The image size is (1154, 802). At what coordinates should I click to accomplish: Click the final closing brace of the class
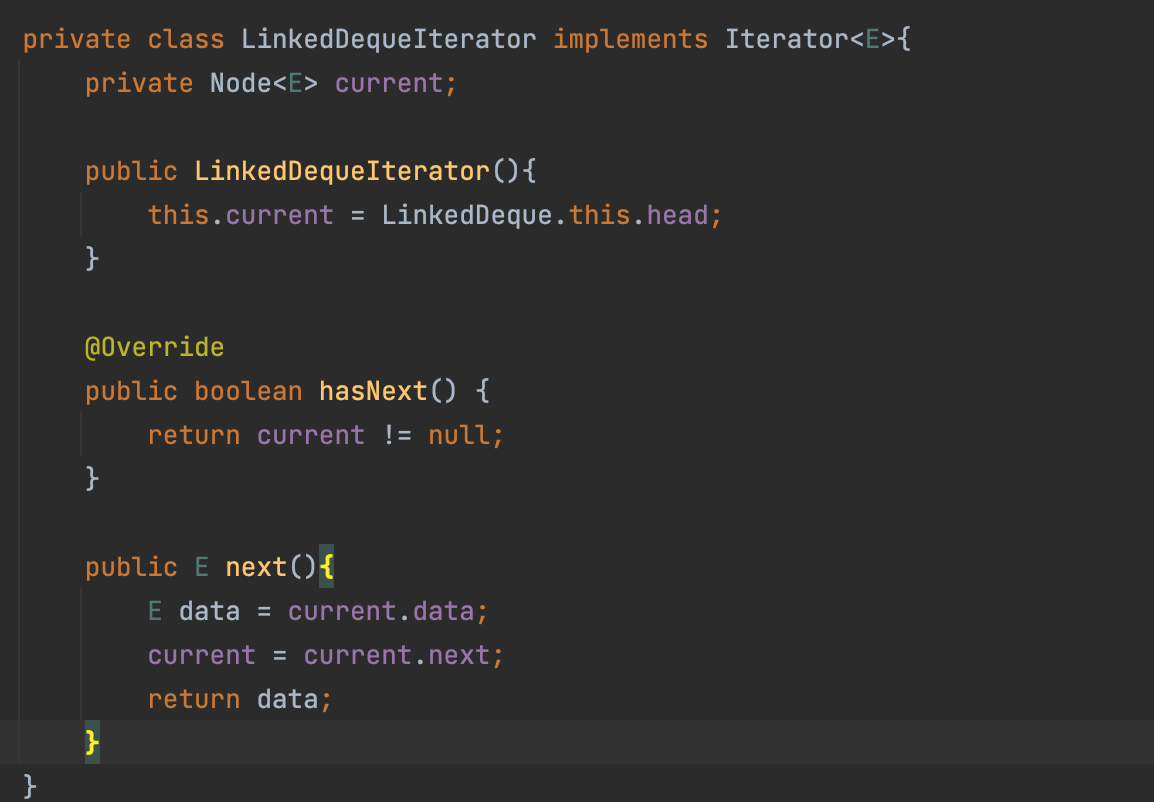30,785
